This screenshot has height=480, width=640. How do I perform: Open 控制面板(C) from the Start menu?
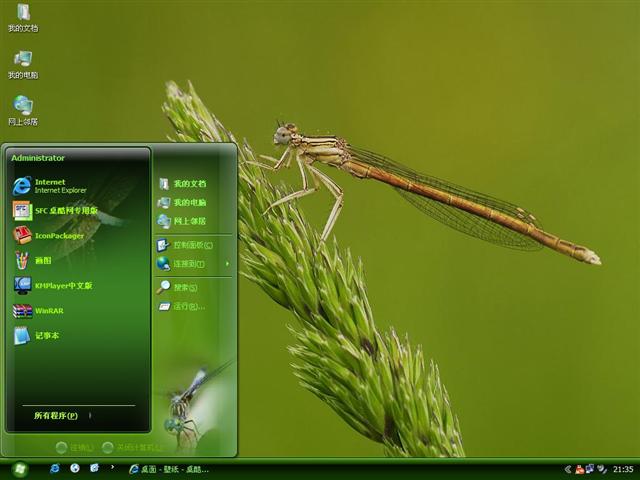tap(185, 245)
